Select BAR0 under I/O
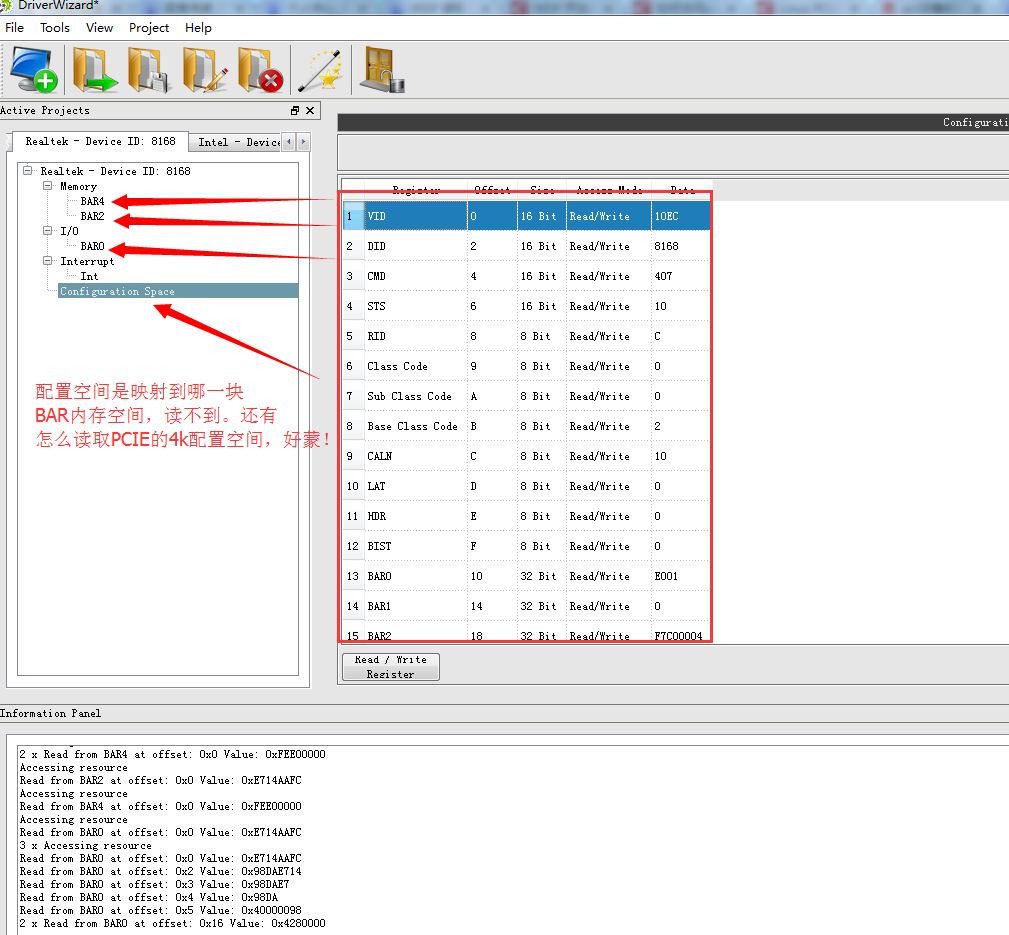1009x935 pixels. point(92,246)
